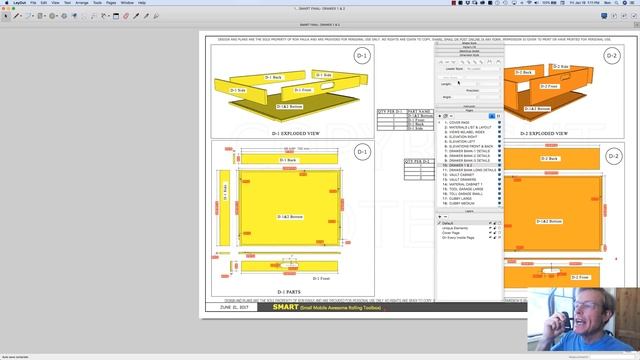Image resolution: width=640 pixels, height=360 pixels.
Task: Lock the Cover Page layer
Action: tap(495, 233)
